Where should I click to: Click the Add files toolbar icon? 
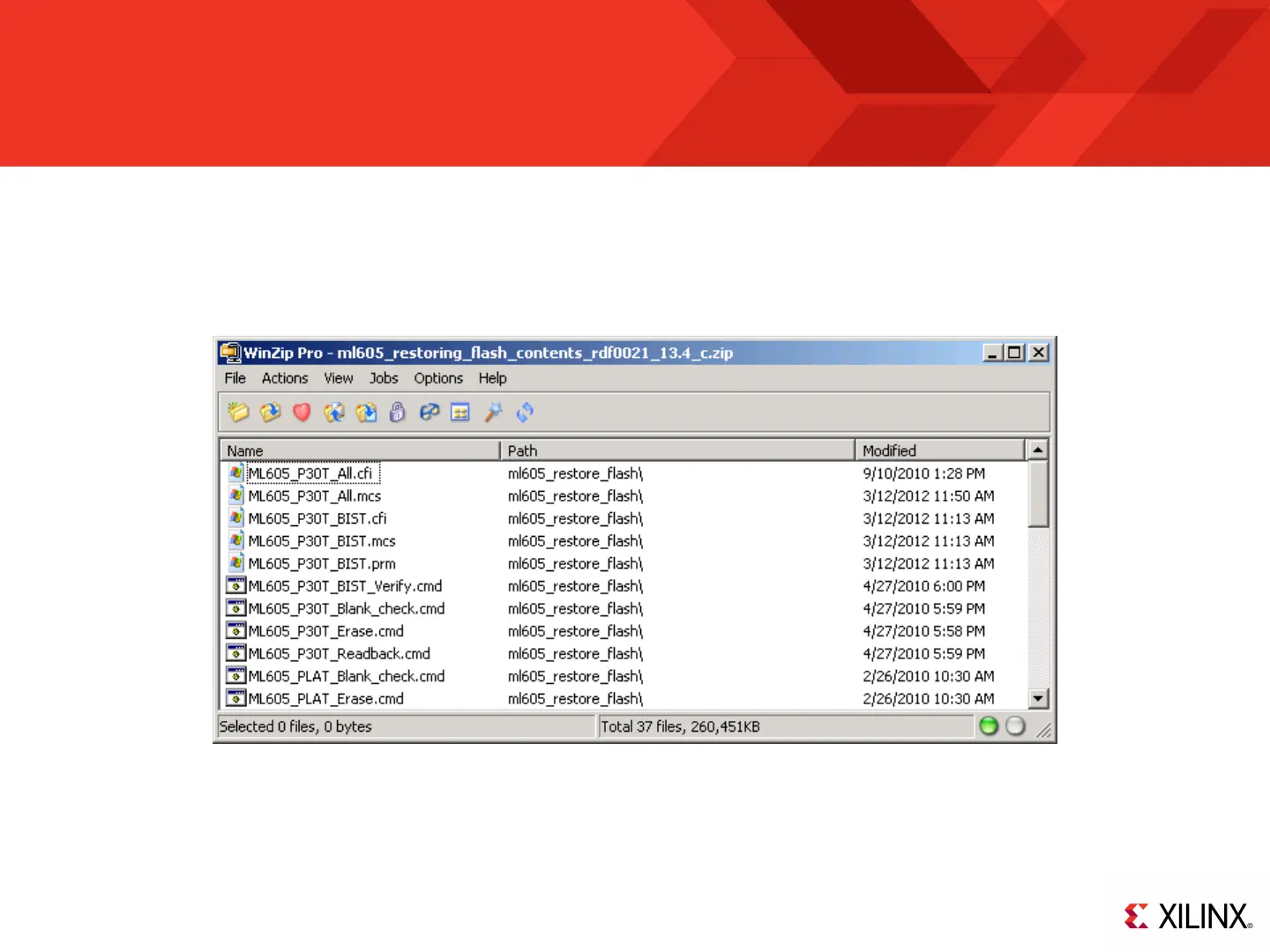pos(333,412)
